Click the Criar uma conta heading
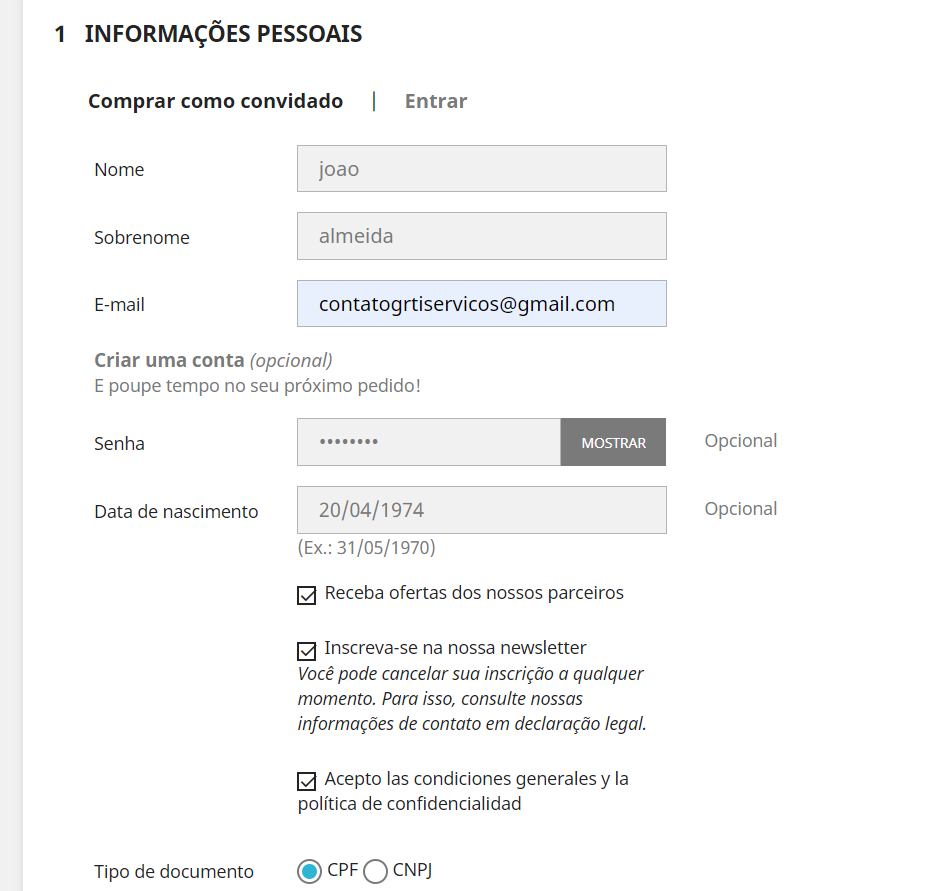The image size is (932, 891). click(169, 360)
